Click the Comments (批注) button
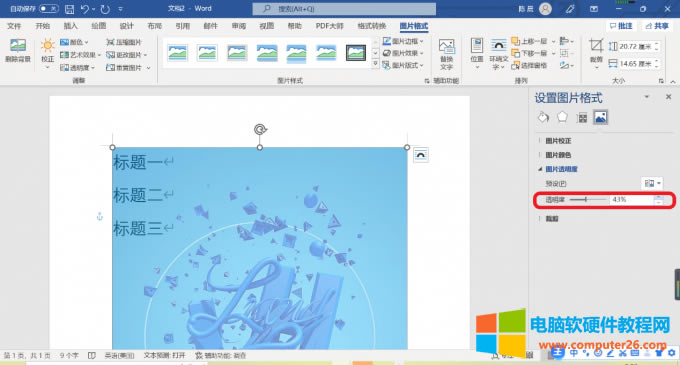This screenshot has height=365, width=680. 621,26
